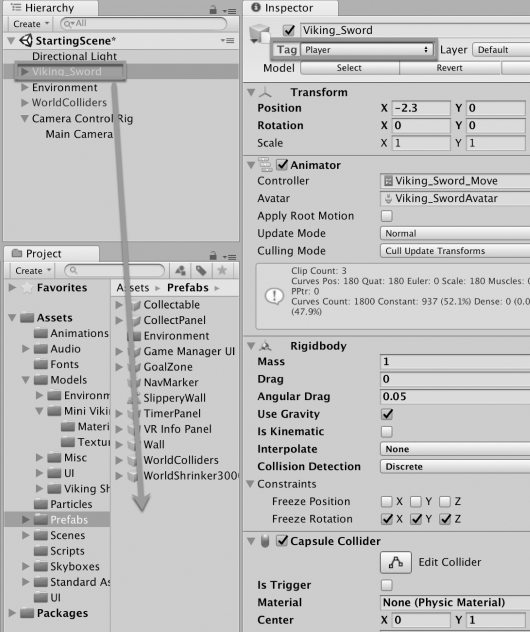Switch to the Hierarchy tab
This screenshot has width=530, height=632.
[x=51, y=8]
